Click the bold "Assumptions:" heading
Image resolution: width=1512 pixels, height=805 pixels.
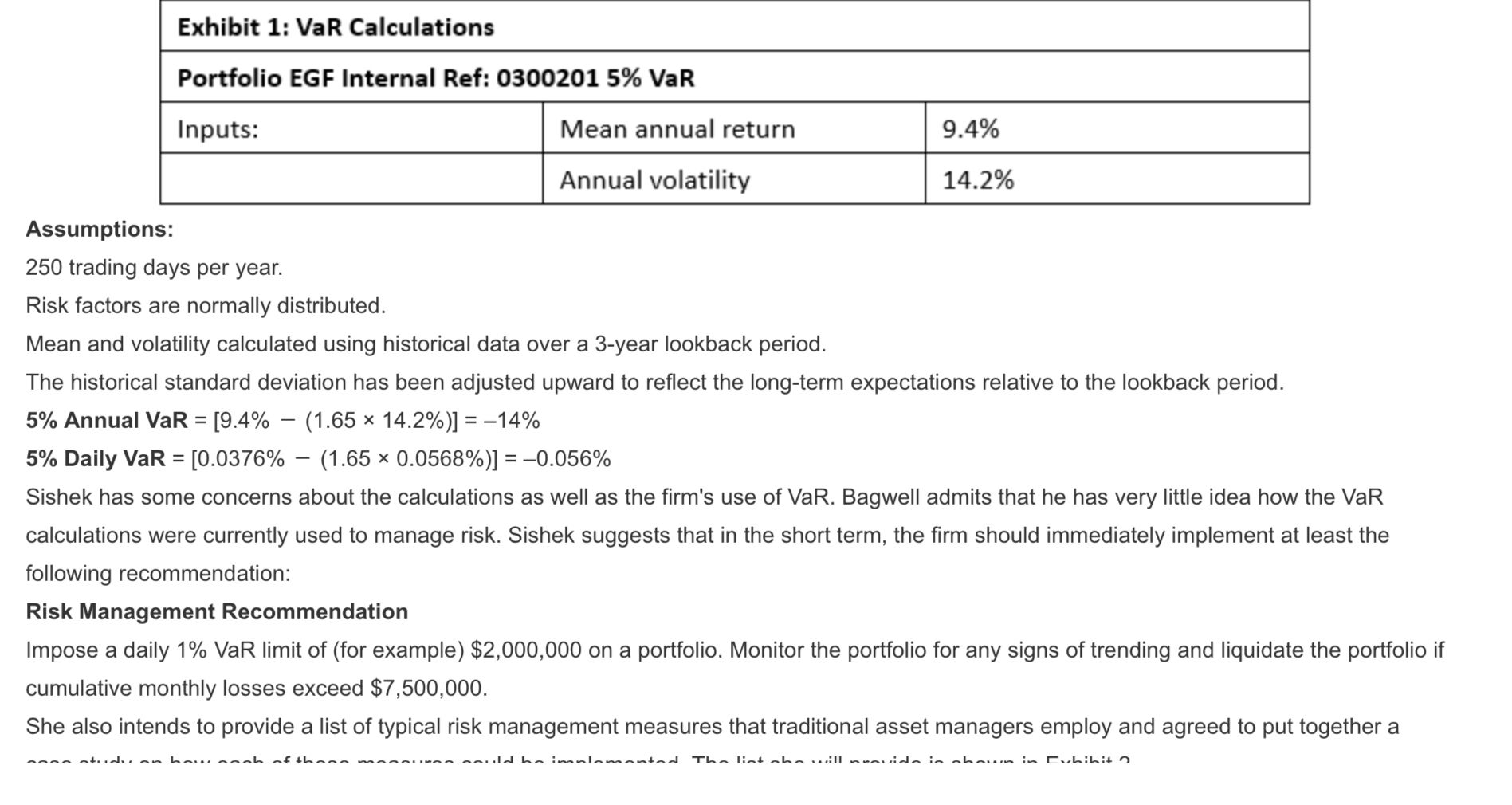pos(100,230)
